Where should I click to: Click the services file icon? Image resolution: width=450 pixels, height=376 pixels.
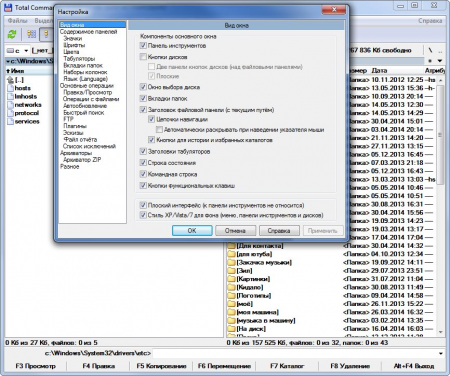[10, 121]
